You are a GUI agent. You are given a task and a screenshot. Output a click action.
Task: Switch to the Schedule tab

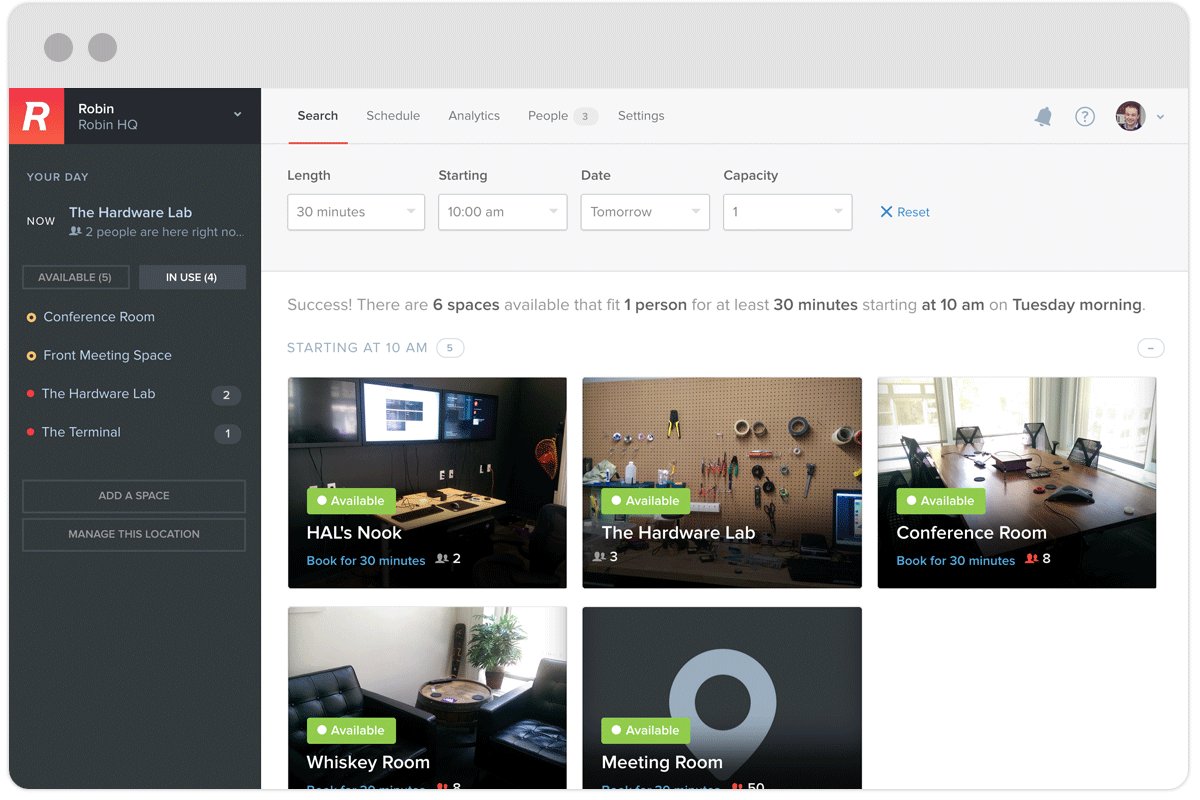coord(393,116)
